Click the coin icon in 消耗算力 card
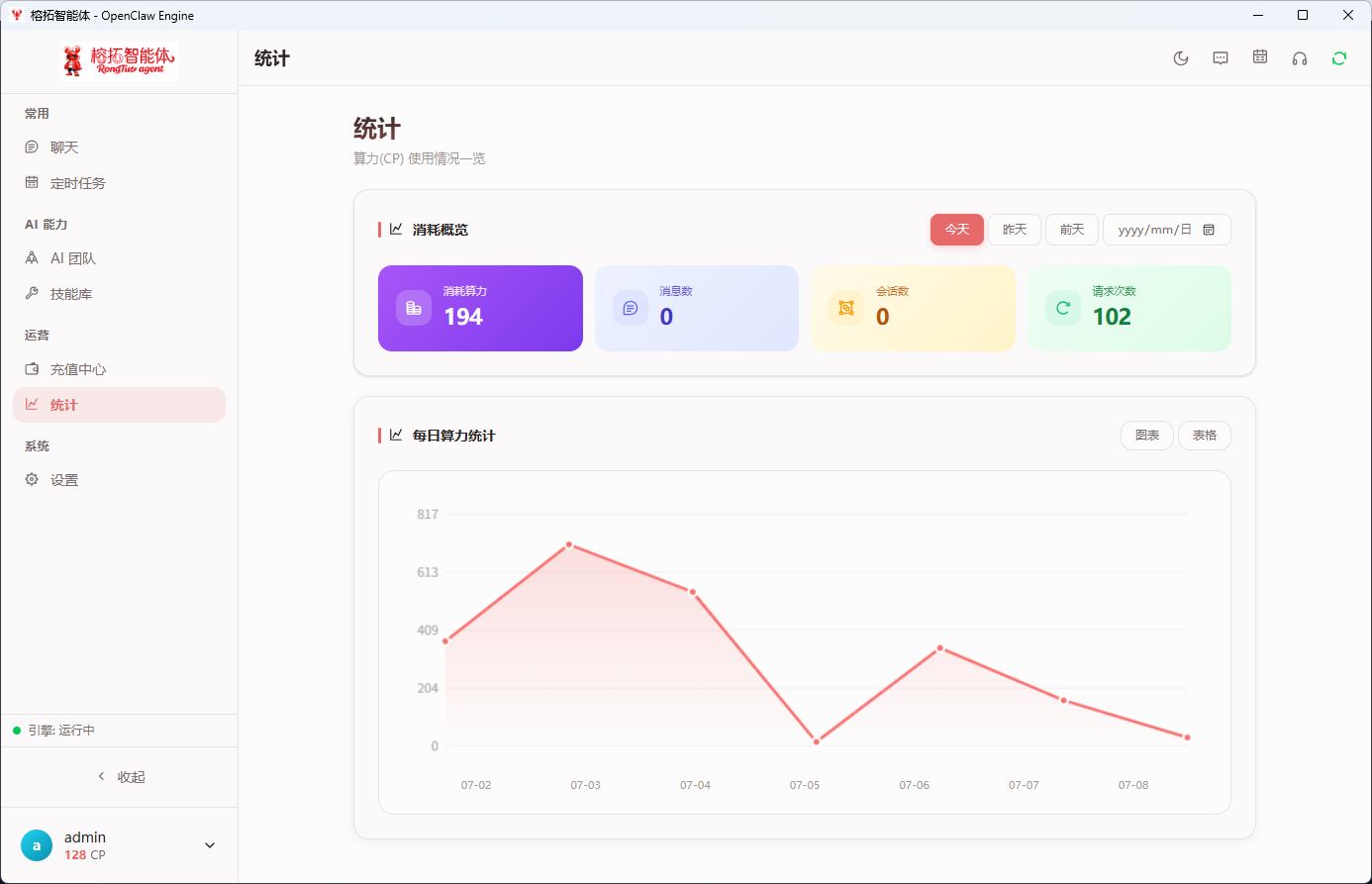Viewport: 1372px width, 884px height. click(x=414, y=308)
